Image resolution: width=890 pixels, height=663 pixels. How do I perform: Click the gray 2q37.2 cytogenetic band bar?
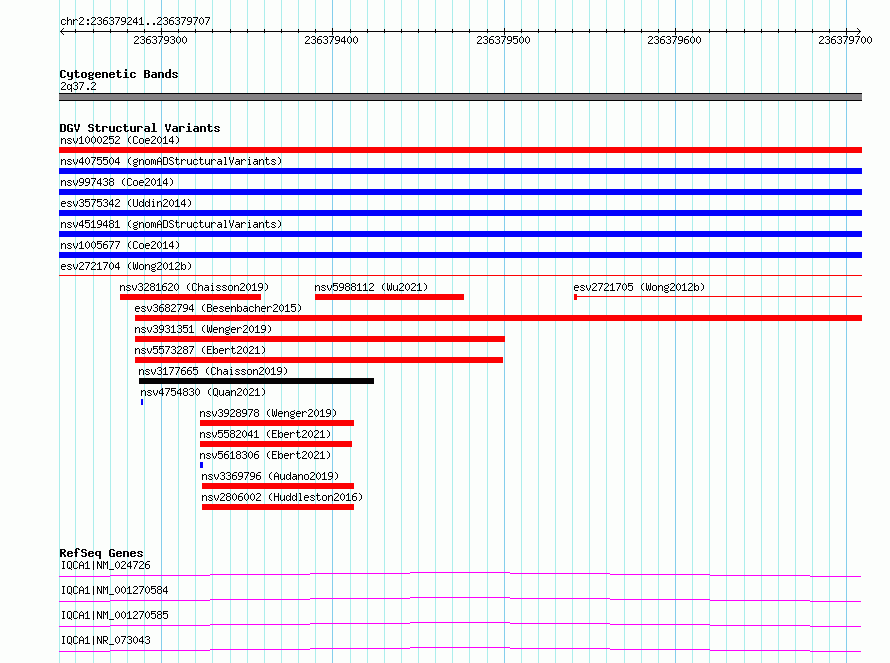[x=460, y=97]
